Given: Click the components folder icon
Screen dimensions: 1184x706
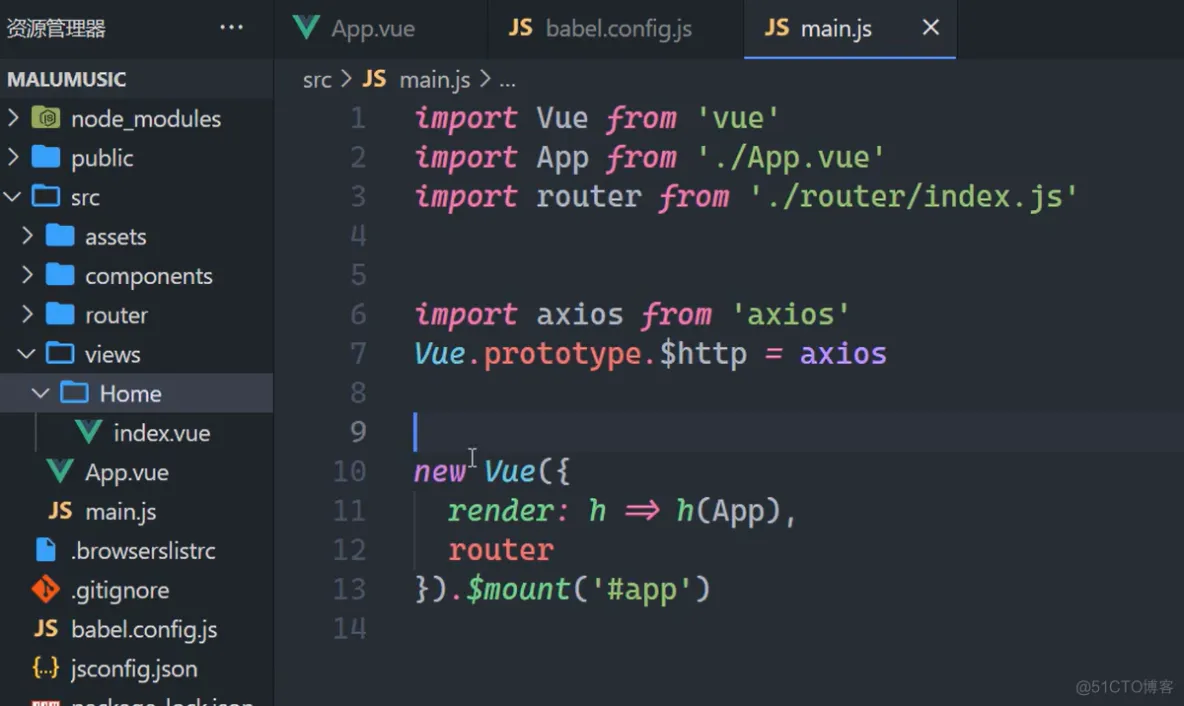Looking at the screenshot, I should point(60,275).
